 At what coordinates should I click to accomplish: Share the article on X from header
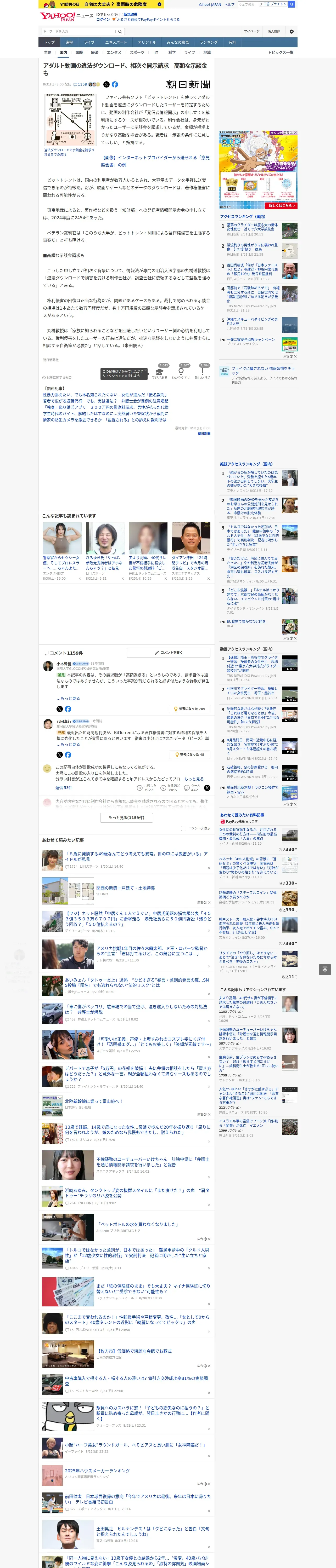106,85
